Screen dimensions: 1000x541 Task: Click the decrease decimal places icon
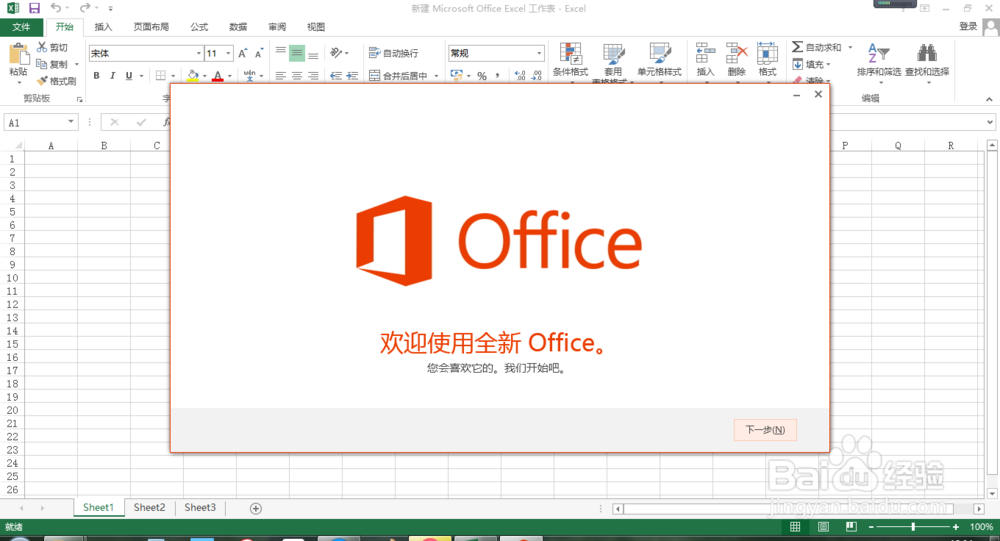point(537,75)
